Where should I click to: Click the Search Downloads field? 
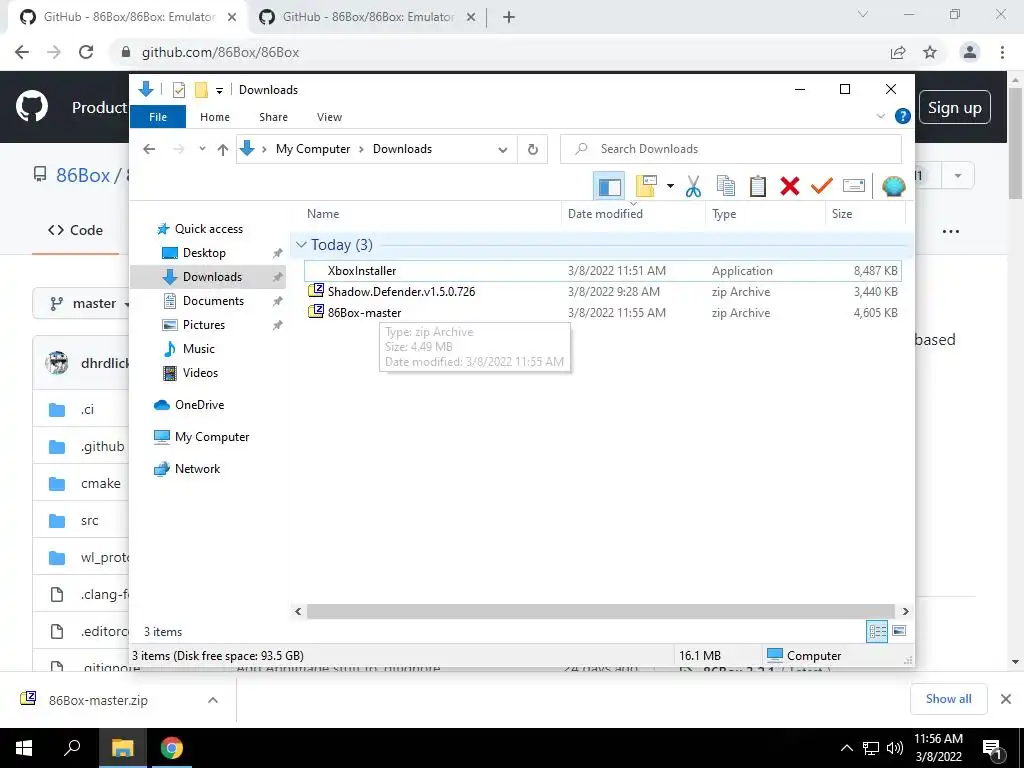731,149
